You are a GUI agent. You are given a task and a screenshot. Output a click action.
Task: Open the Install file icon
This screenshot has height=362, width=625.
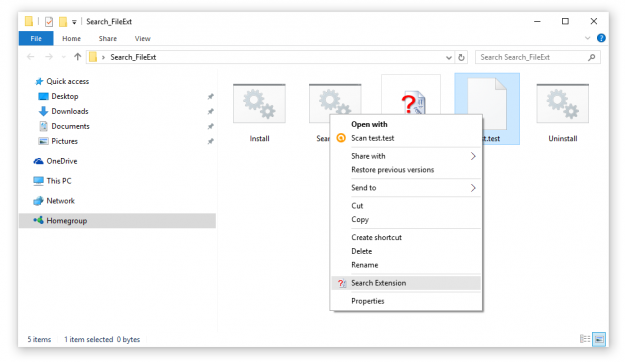coord(259,104)
